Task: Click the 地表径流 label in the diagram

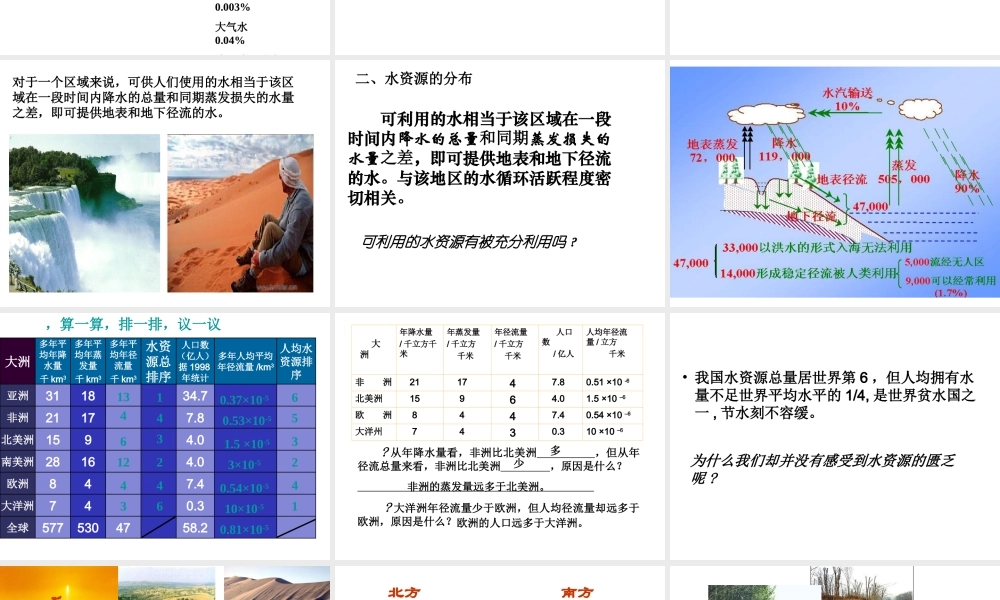Action: [x=842, y=179]
